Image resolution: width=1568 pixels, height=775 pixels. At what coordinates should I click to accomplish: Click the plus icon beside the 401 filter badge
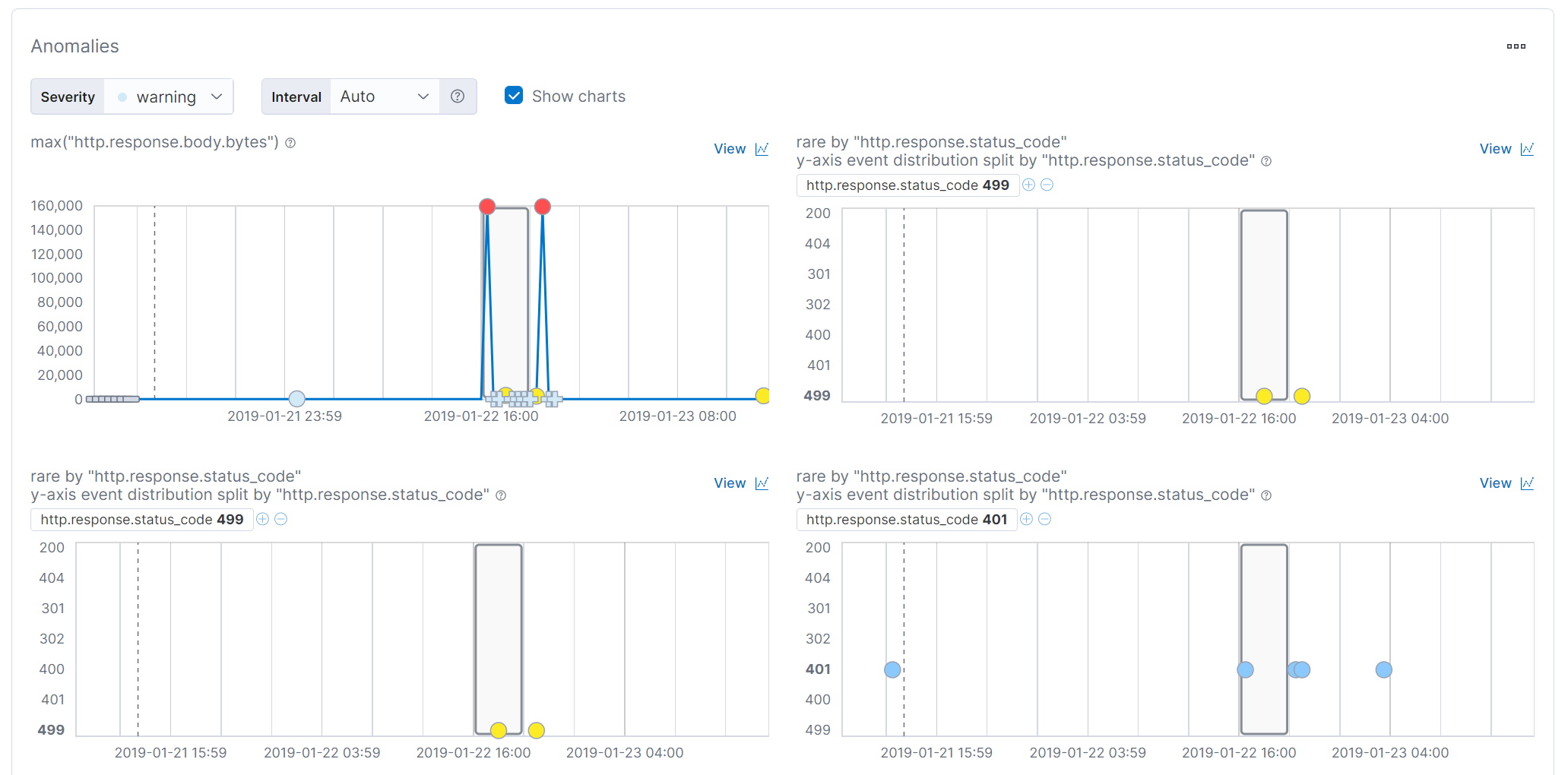click(1027, 519)
